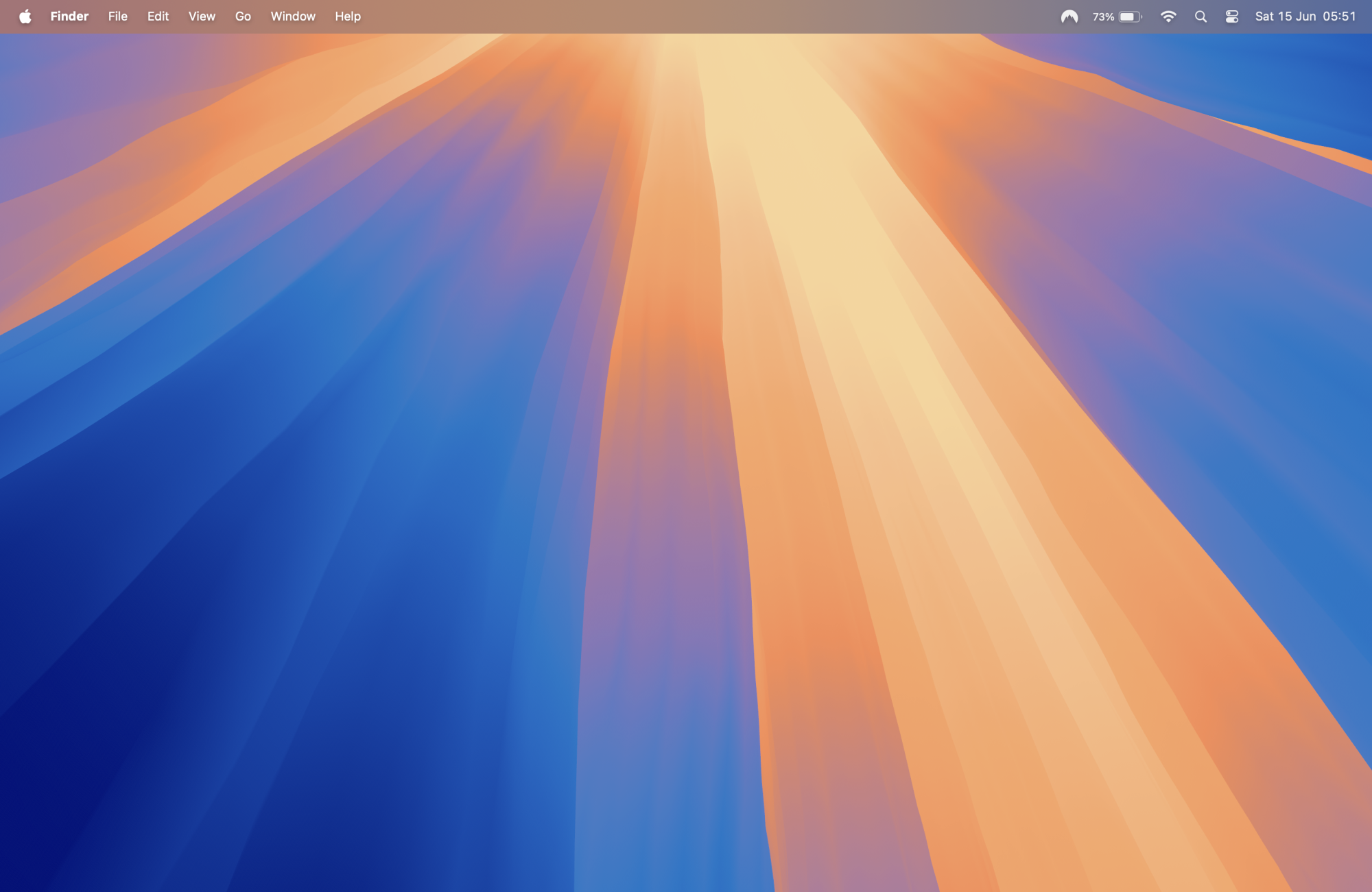
Task: Open the Wi-Fi status menu
Action: pos(1168,16)
